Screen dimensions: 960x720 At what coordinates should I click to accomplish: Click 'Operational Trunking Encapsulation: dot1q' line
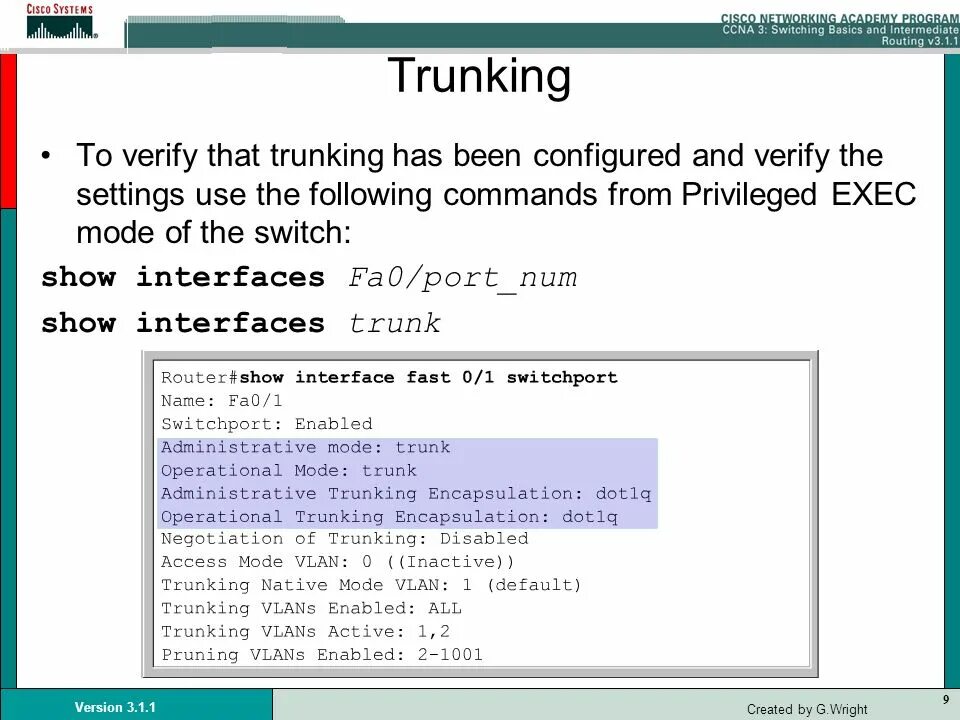pyautogui.click(x=389, y=517)
